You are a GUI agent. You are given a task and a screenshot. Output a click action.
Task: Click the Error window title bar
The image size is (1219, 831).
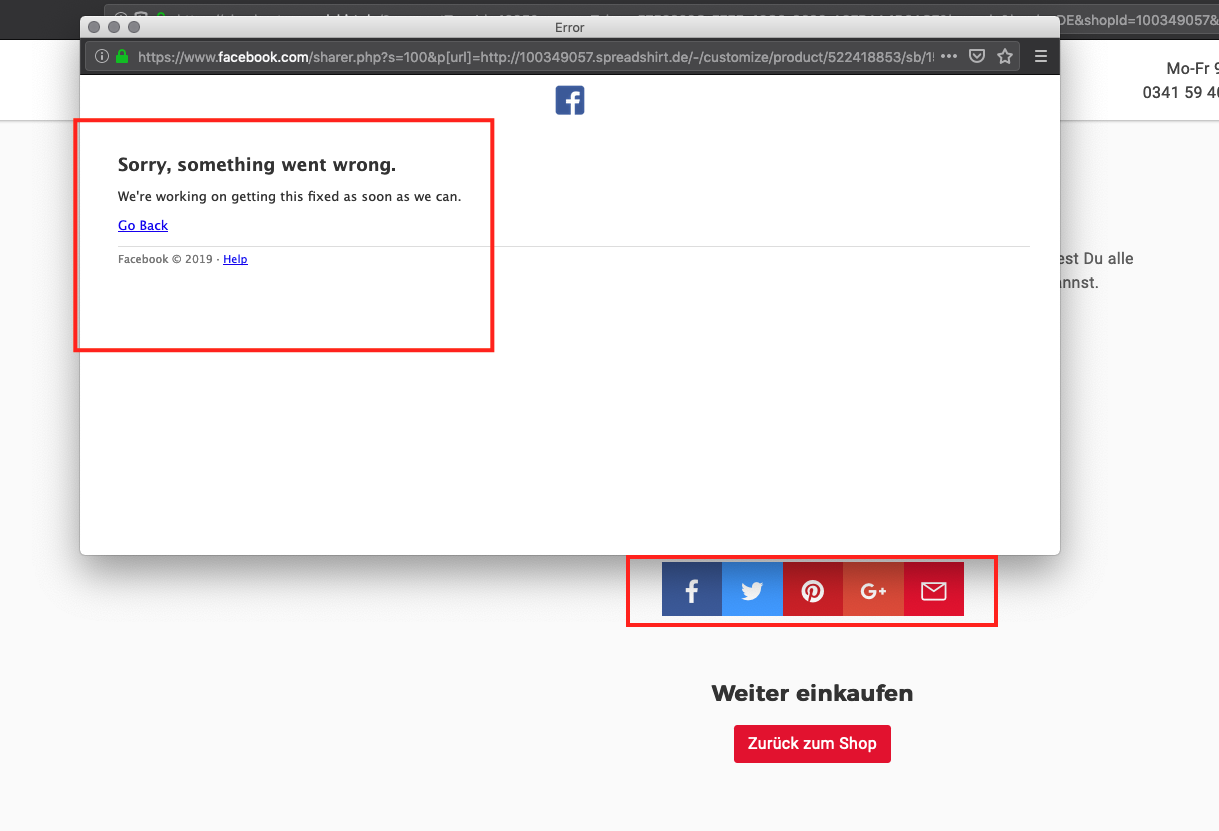tap(569, 27)
